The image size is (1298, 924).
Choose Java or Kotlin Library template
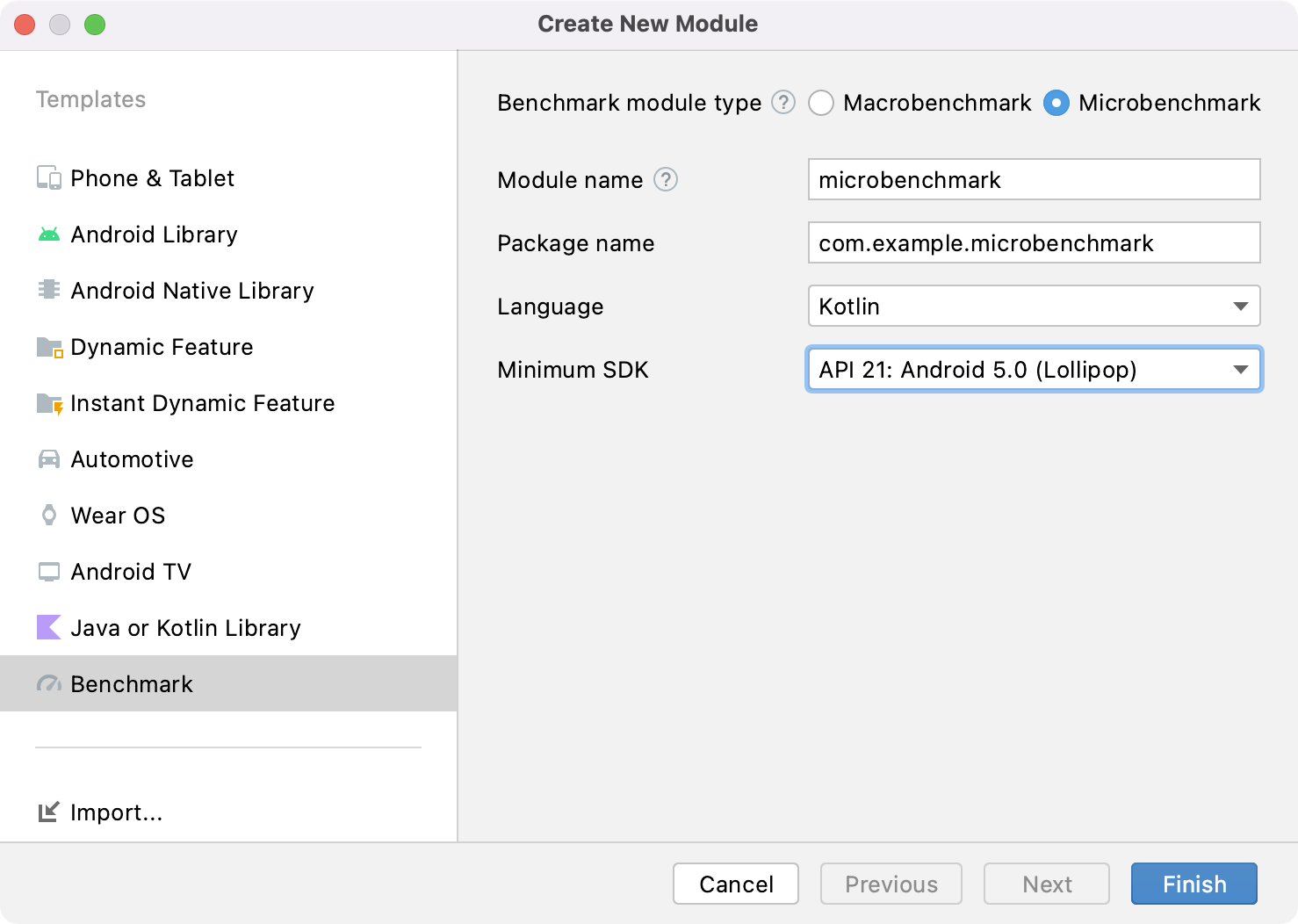[x=185, y=628]
